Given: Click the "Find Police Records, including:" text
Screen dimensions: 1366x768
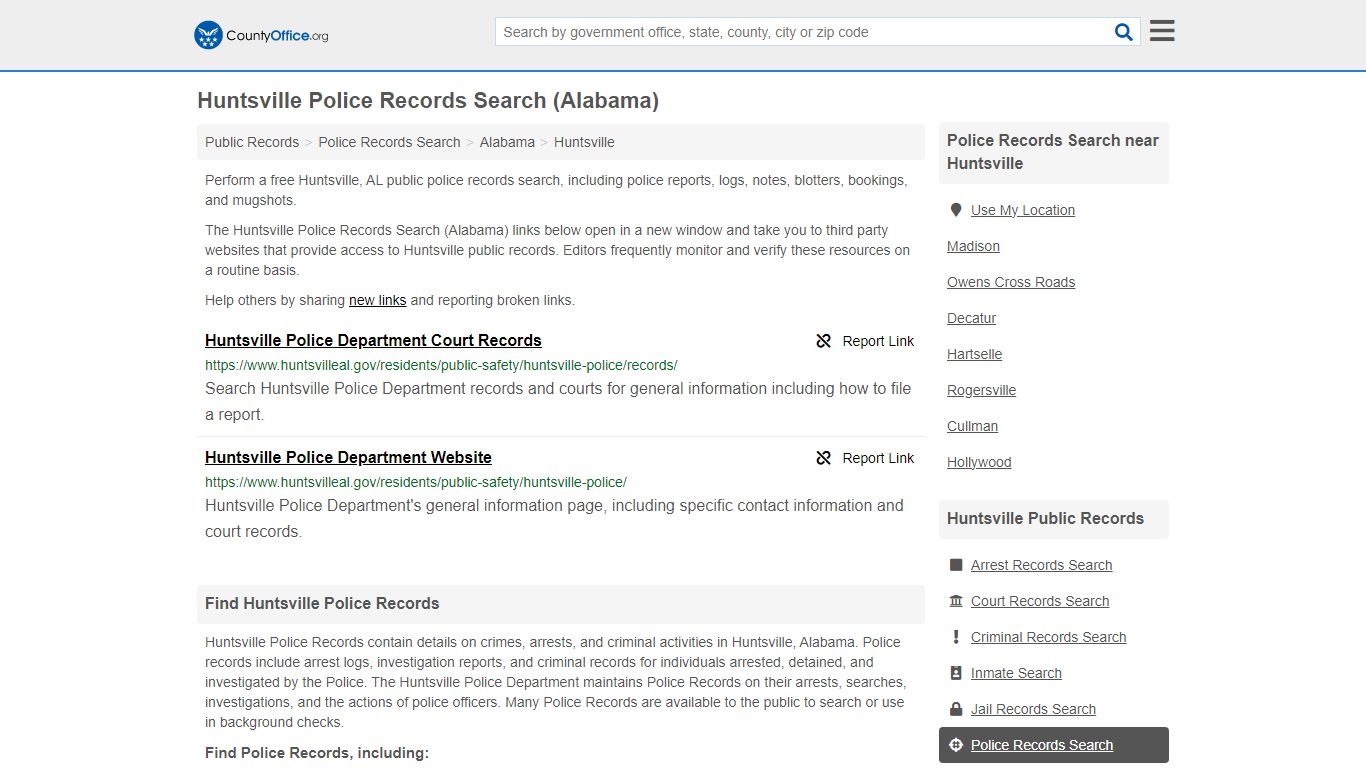Looking at the screenshot, I should coord(317,752).
